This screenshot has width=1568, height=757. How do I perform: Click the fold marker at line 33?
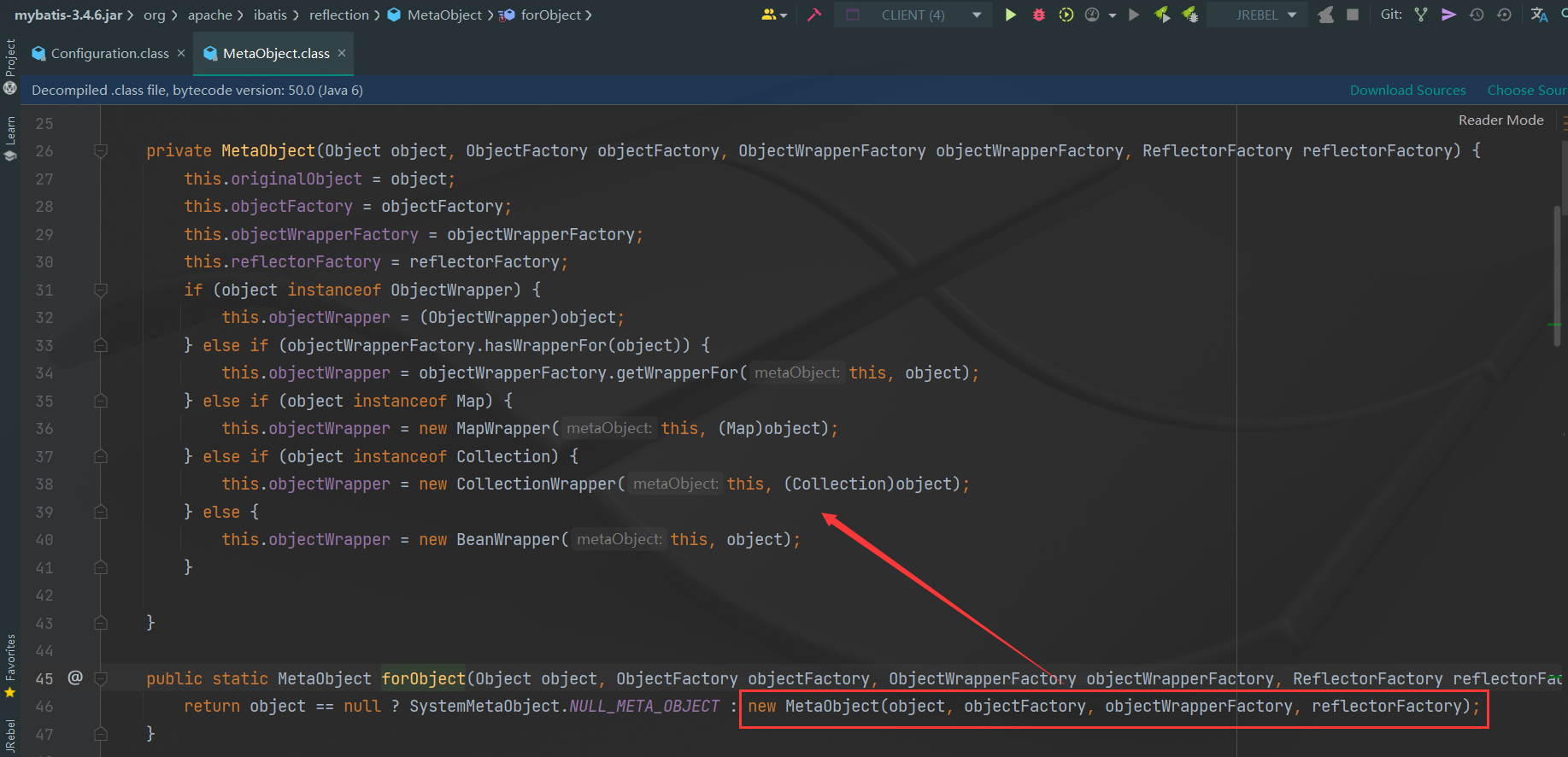(x=100, y=345)
